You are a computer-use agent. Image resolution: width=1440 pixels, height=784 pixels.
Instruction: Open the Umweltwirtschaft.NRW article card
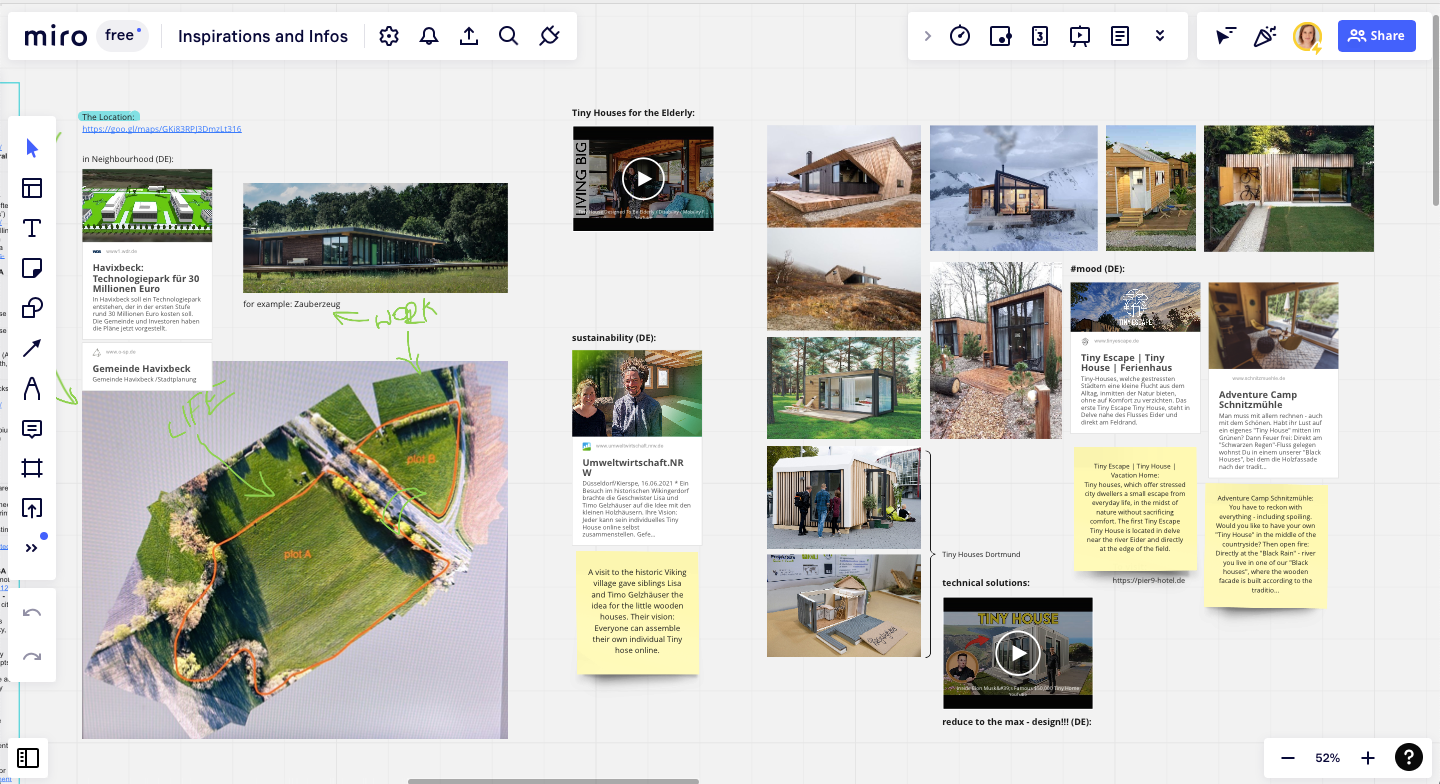[x=637, y=447]
